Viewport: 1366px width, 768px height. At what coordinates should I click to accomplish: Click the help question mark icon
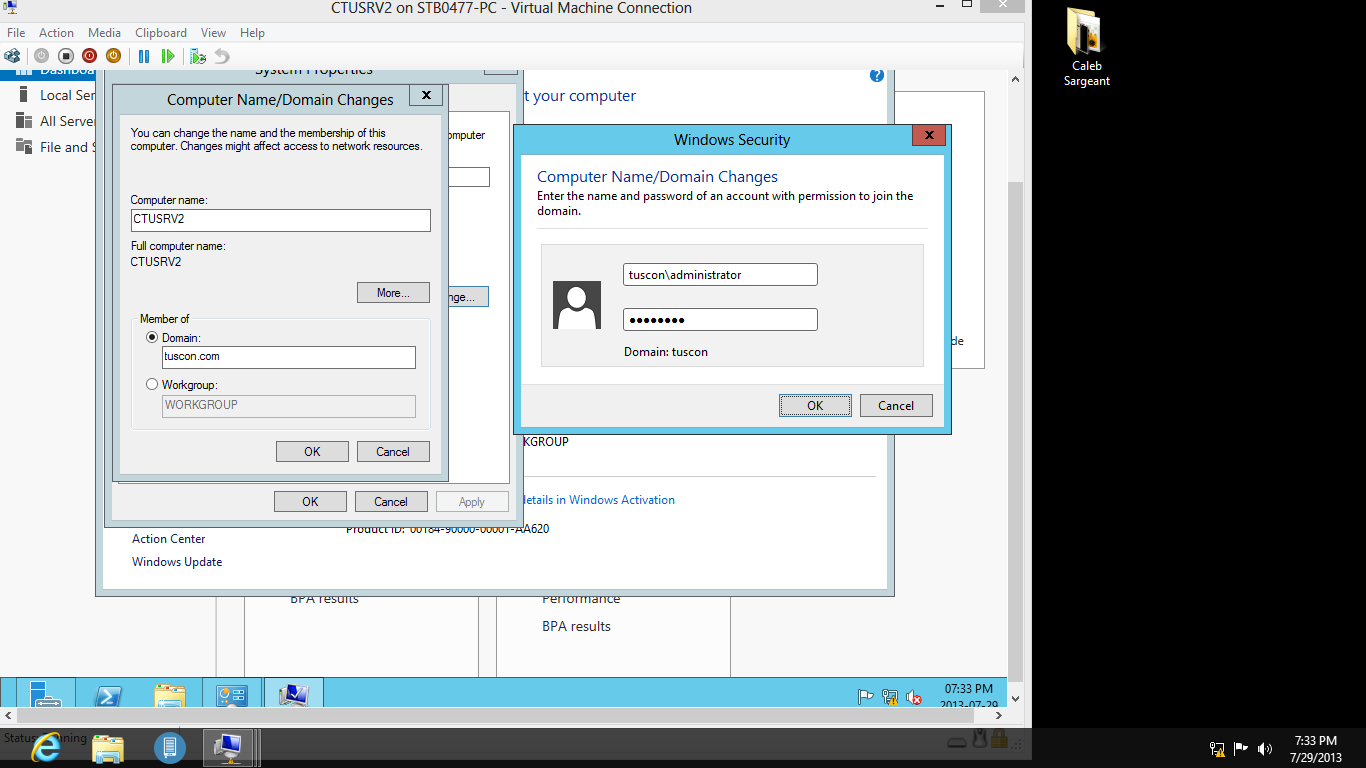pyautogui.click(x=877, y=75)
